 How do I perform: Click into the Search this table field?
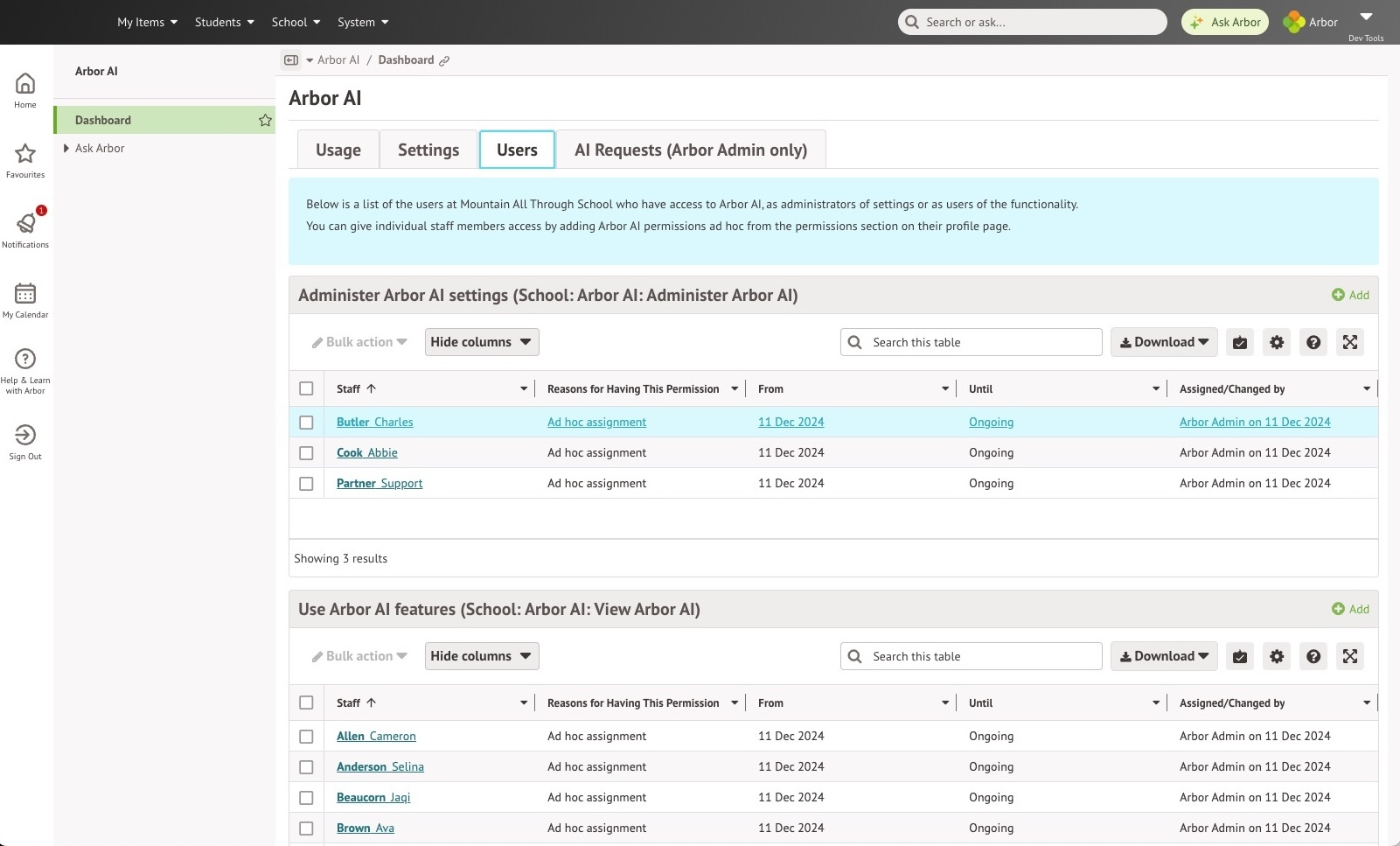(971, 342)
